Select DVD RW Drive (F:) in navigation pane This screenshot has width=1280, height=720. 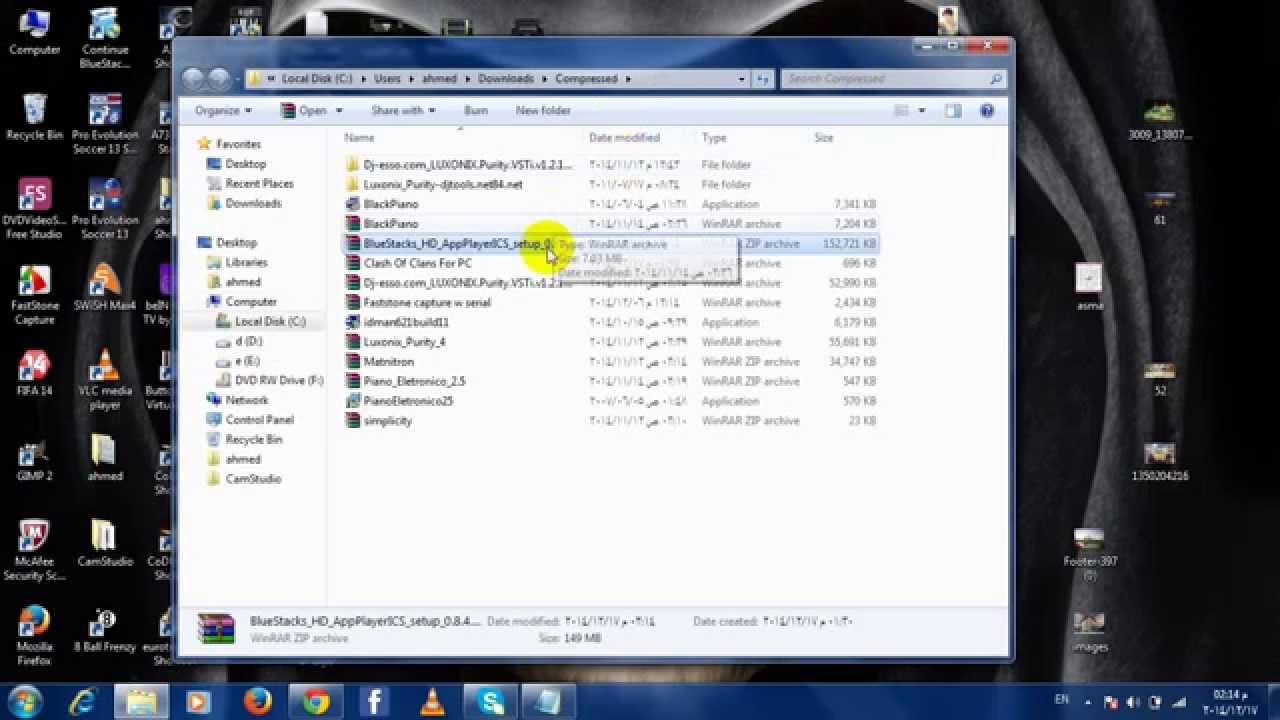(x=270, y=380)
